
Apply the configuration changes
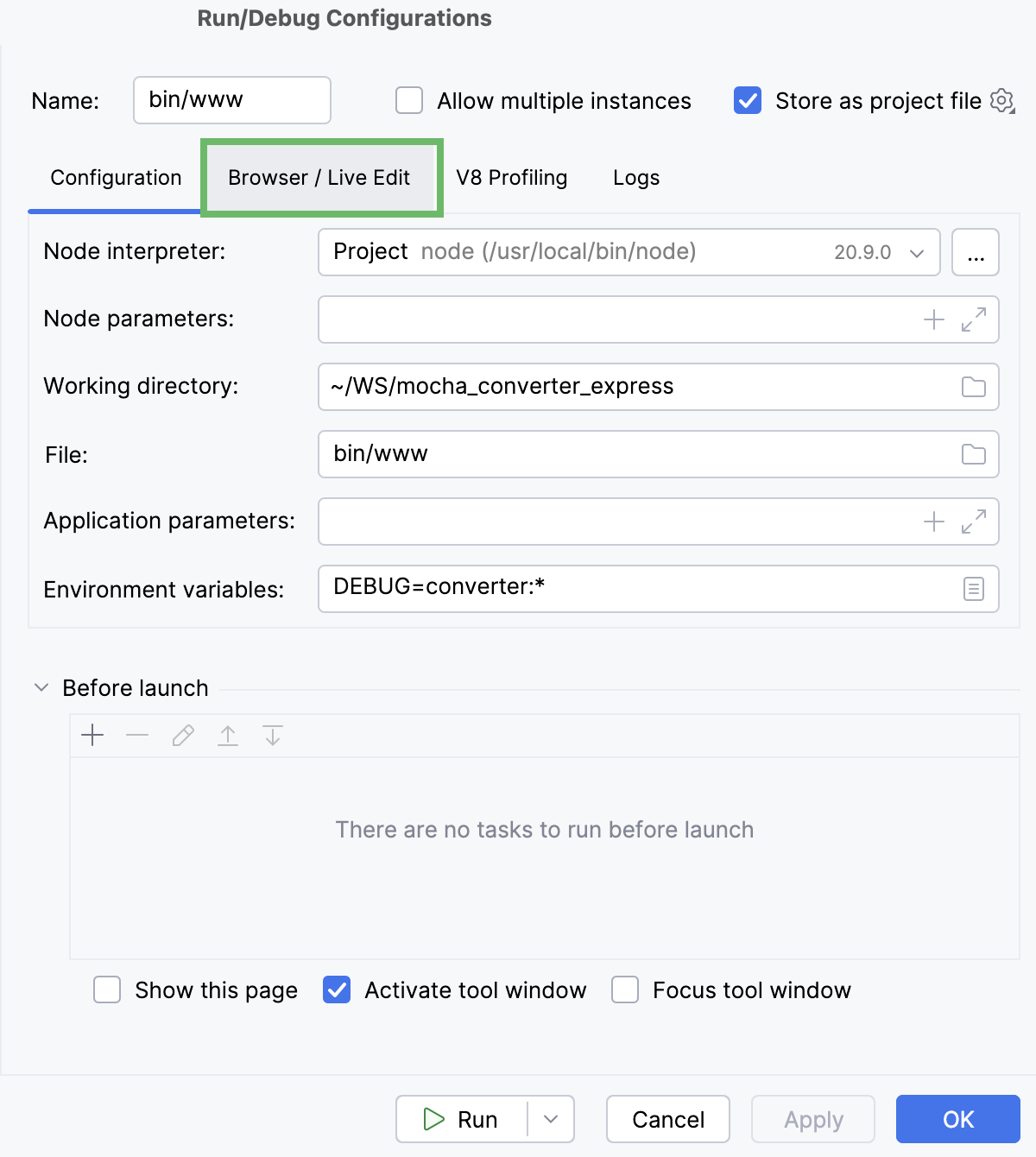pos(812,1119)
